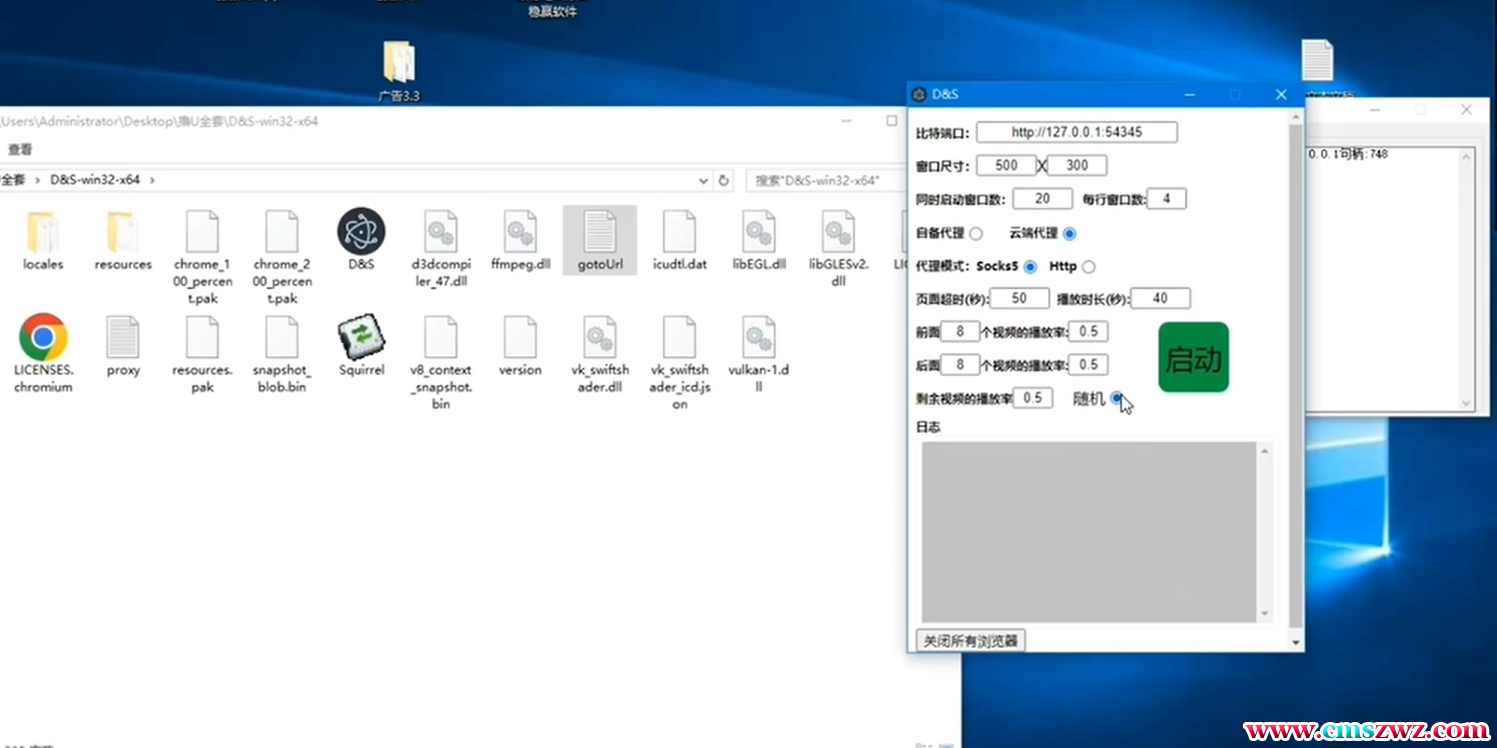Select the Squirrel executable icon

click(361, 338)
